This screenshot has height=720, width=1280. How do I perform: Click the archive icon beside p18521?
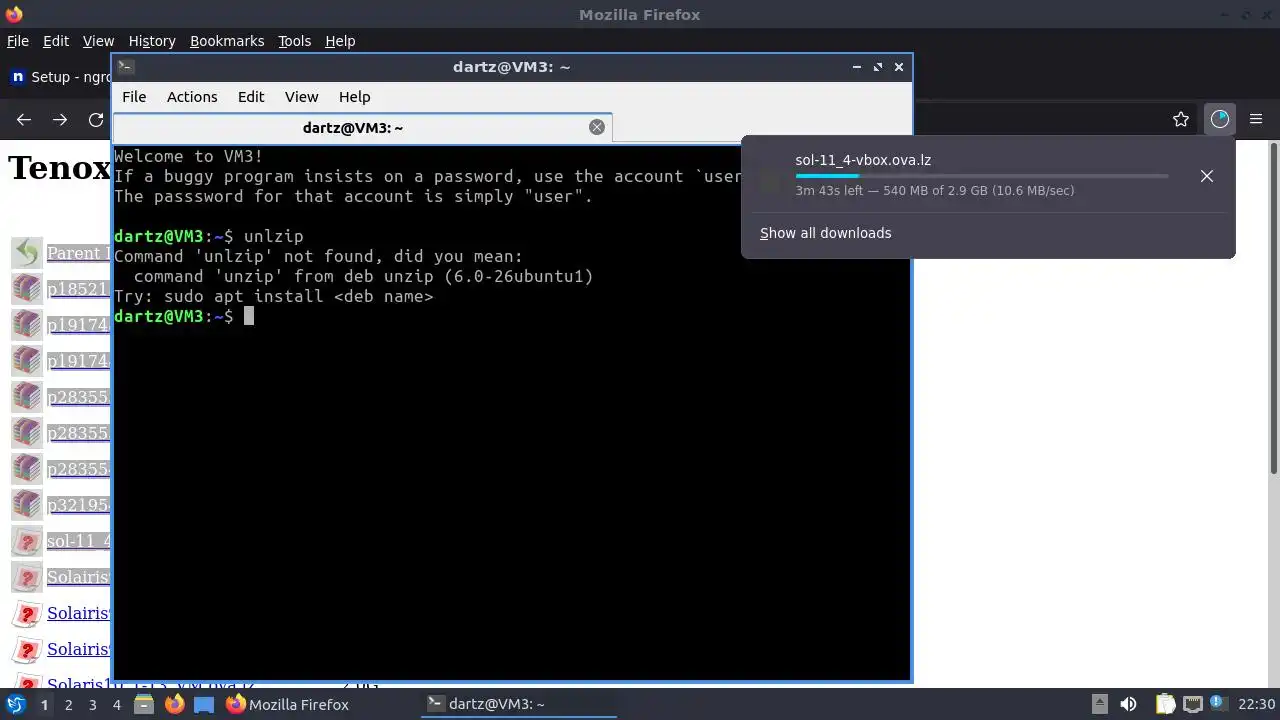coord(27,289)
